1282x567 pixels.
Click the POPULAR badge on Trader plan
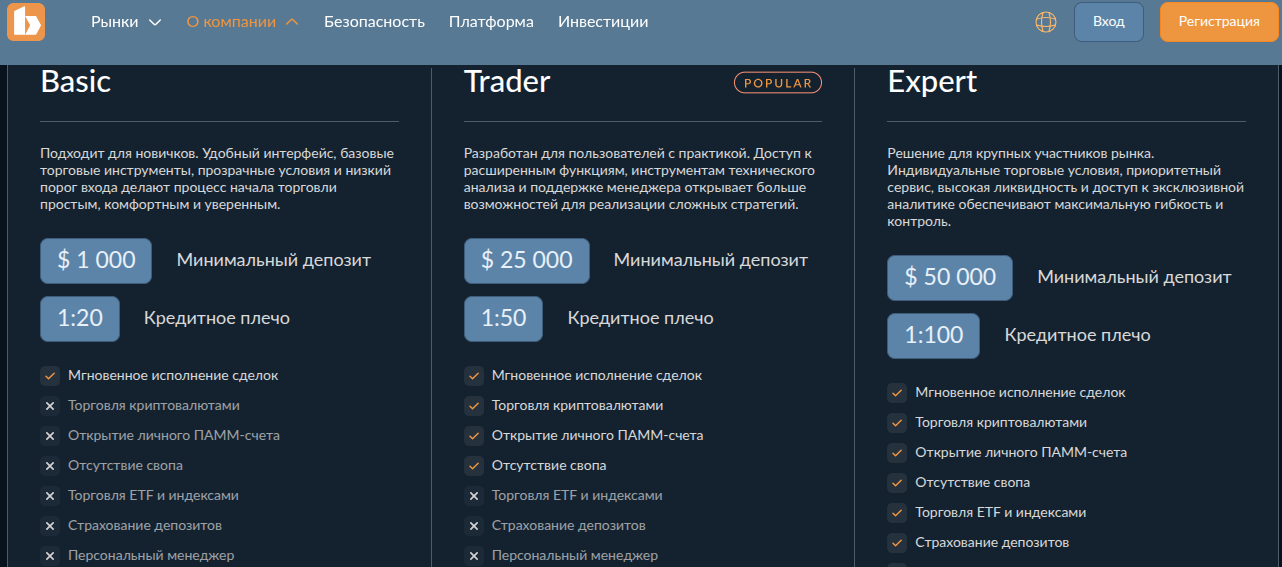(778, 83)
